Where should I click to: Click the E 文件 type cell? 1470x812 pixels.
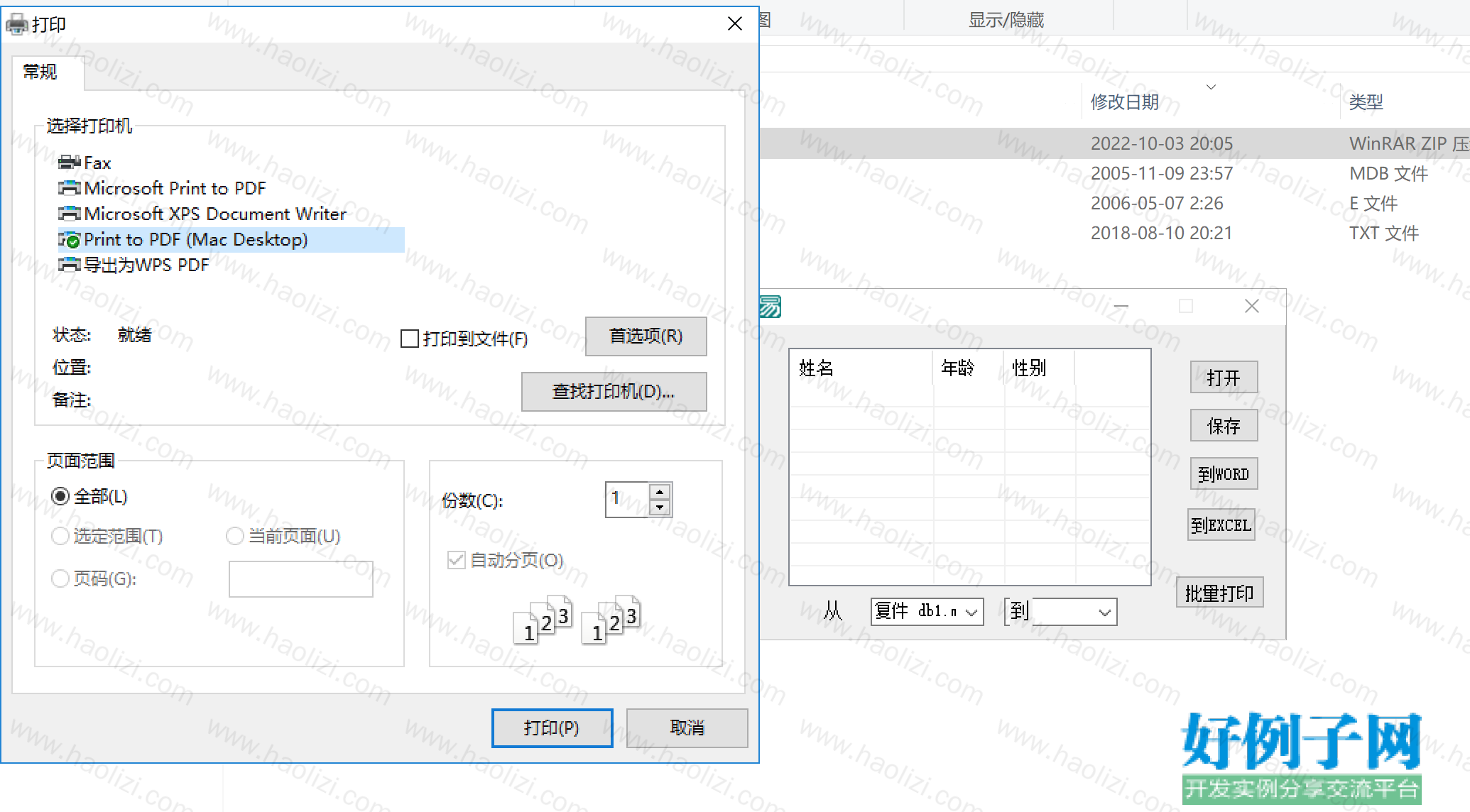coord(1373,203)
